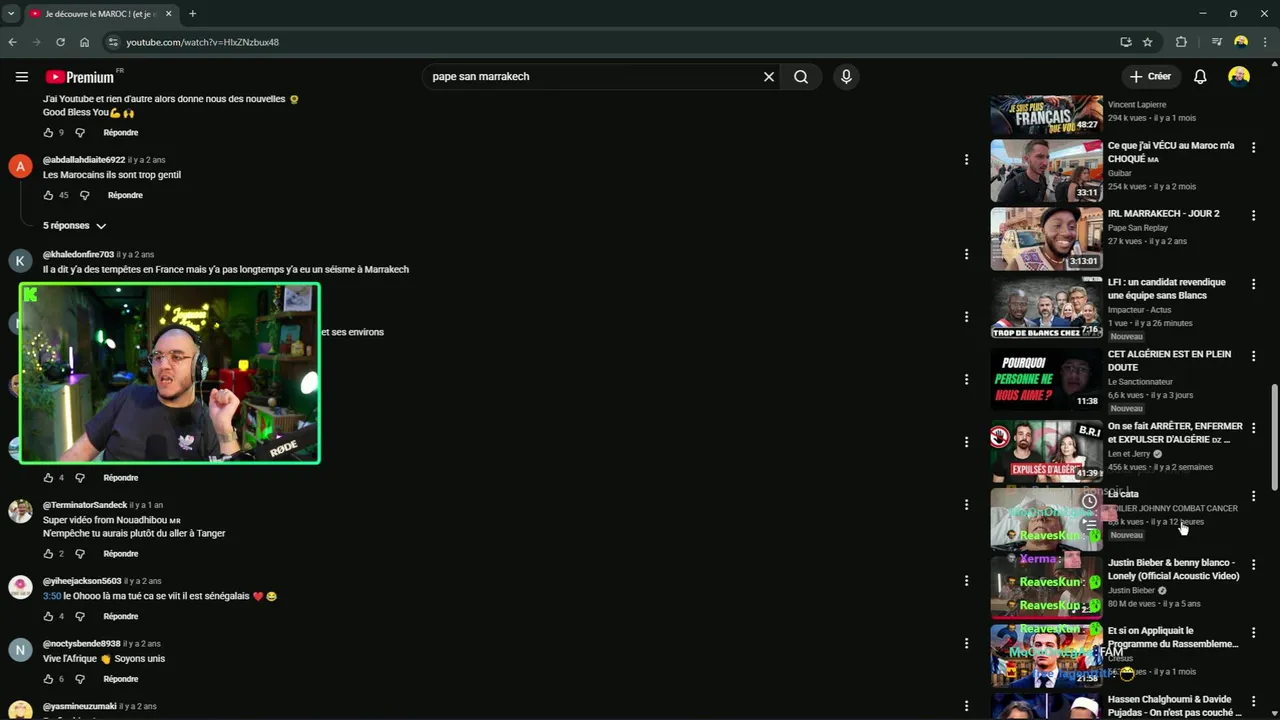The height and width of the screenshot is (720, 1280).
Task: Open options for Ce que j'ai VÉCU video
Action: (1253, 148)
